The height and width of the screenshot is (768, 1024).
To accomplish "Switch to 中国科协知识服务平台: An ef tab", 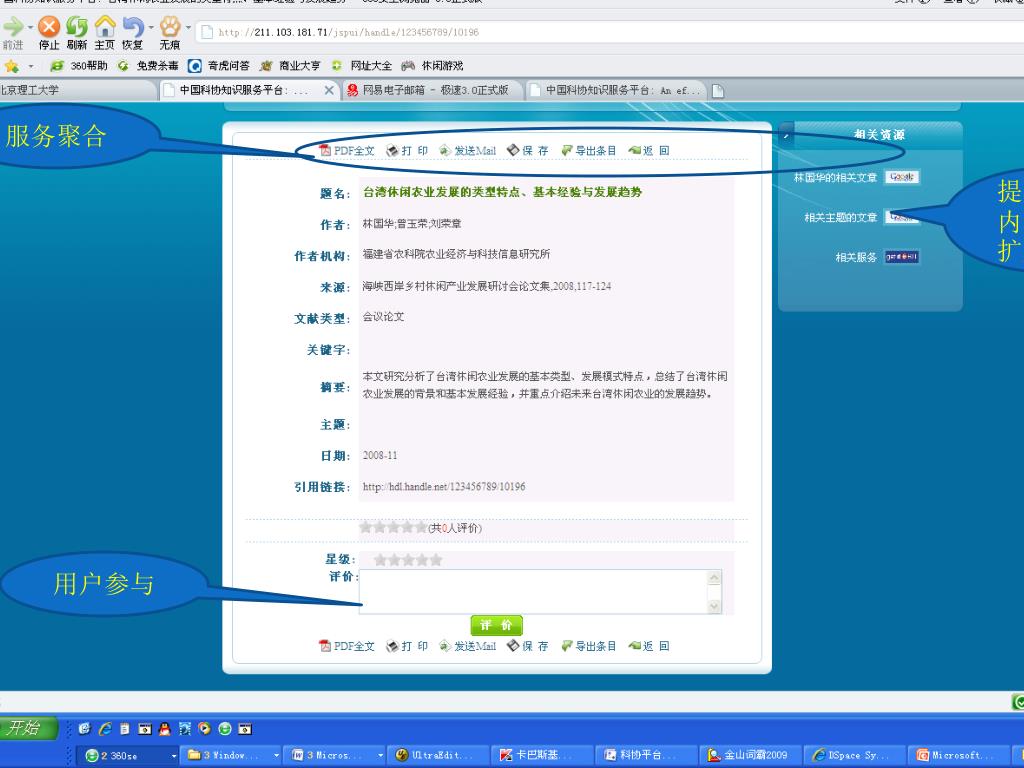I will (616, 90).
